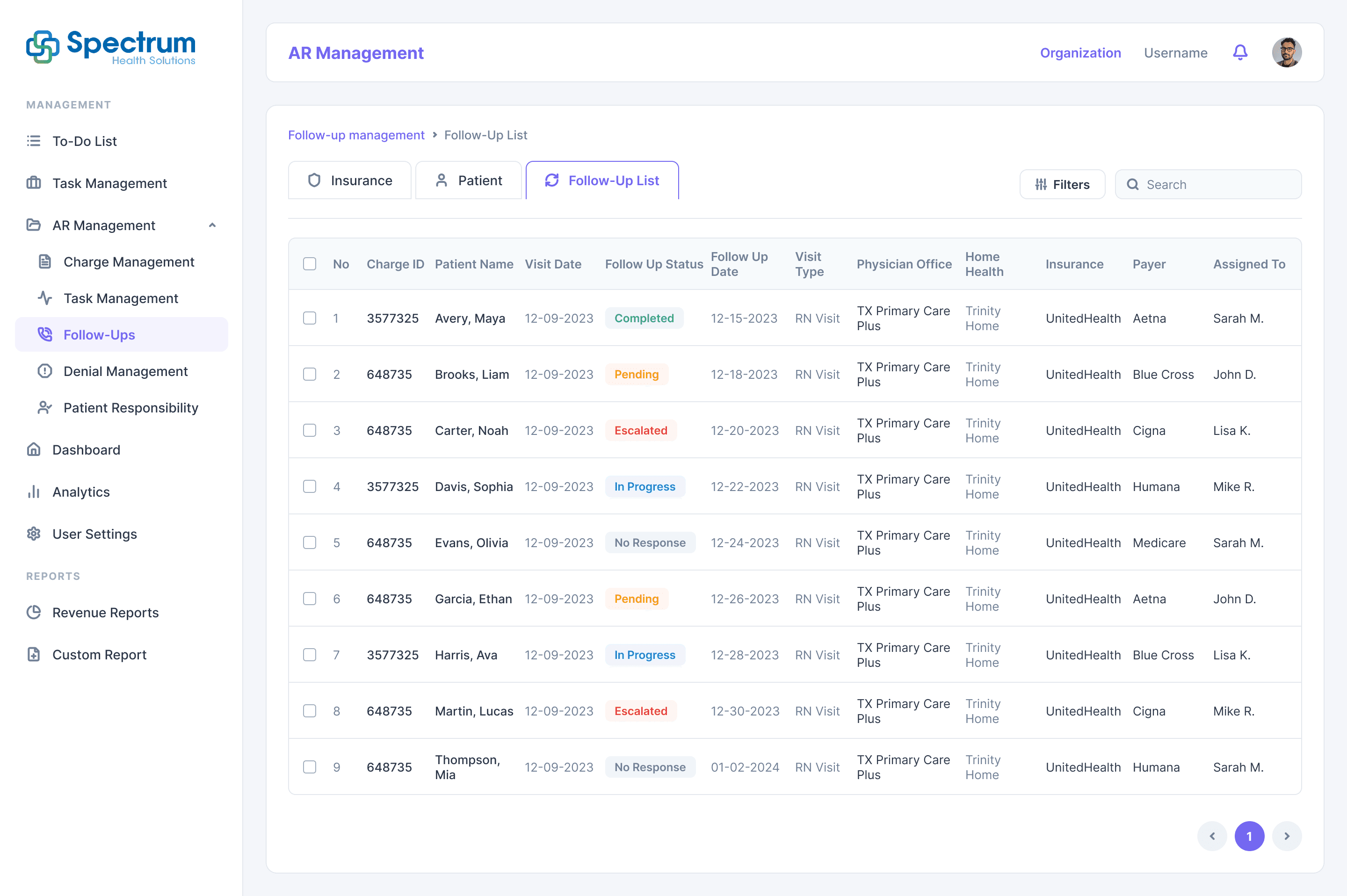This screenshot has height=896, width=1347.
Task: Click the notification bell icon
Action: (1239, 52)
